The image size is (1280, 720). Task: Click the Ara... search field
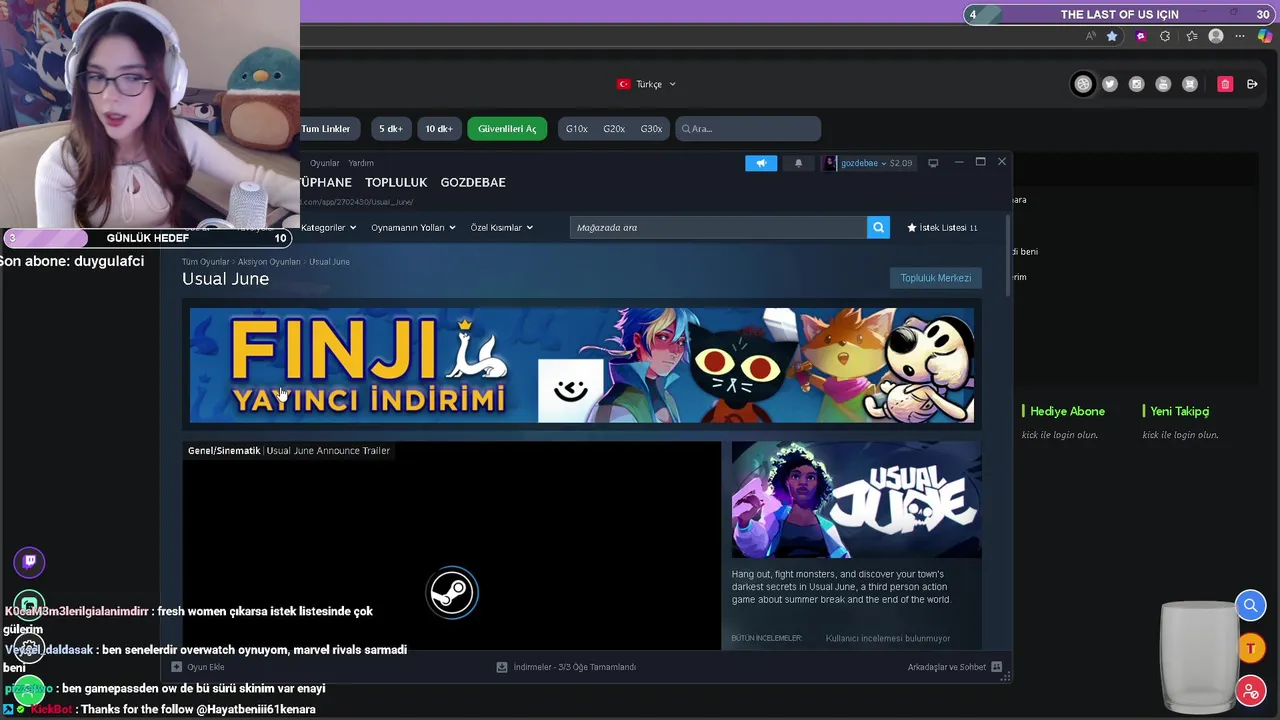748,128
